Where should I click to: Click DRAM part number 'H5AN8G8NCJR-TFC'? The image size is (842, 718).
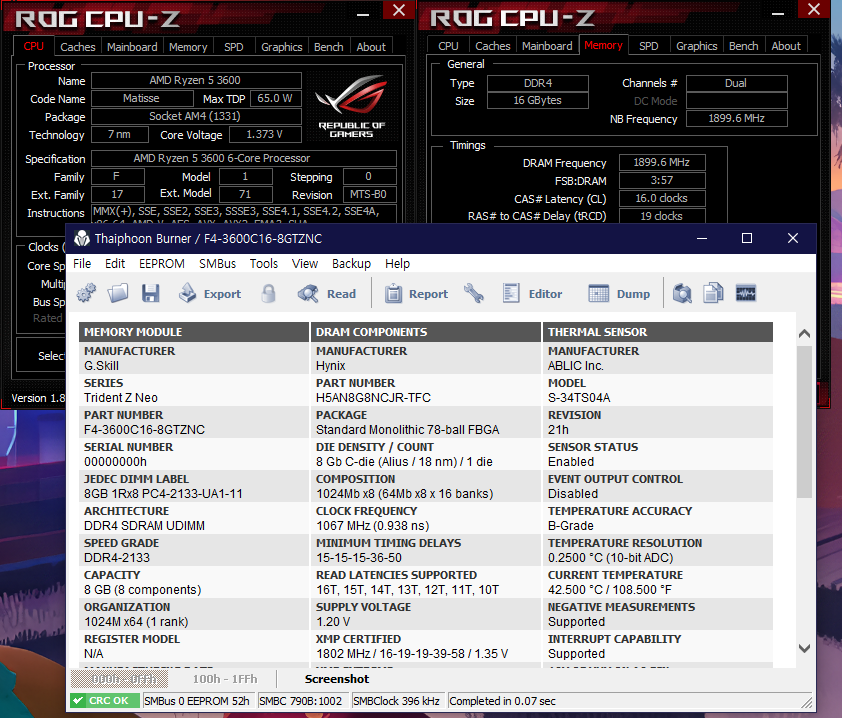point(373,398)
